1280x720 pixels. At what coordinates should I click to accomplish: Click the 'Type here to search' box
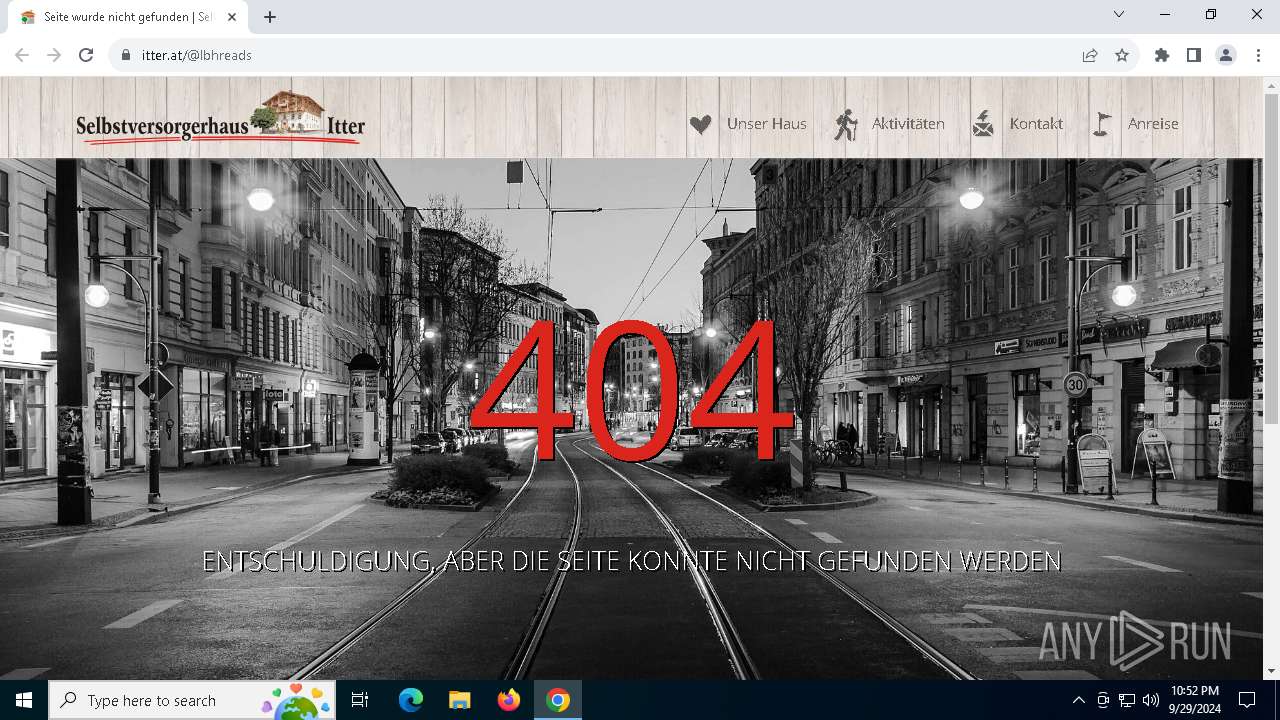pyautogui.click(x=192, y=700)
